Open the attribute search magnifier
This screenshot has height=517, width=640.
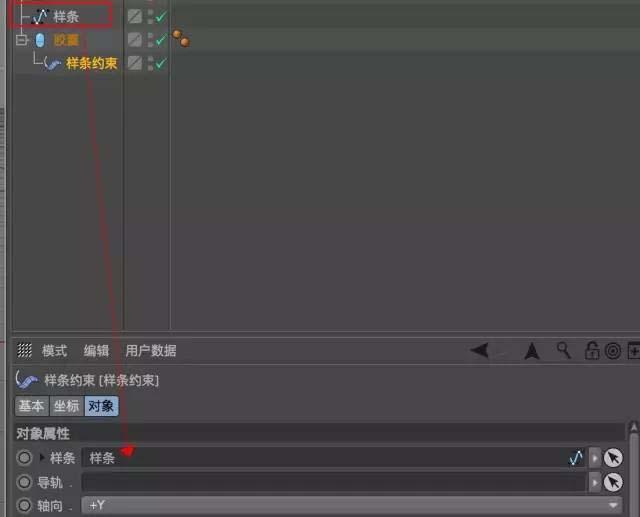pyautogui.click(x=564, y=350)
